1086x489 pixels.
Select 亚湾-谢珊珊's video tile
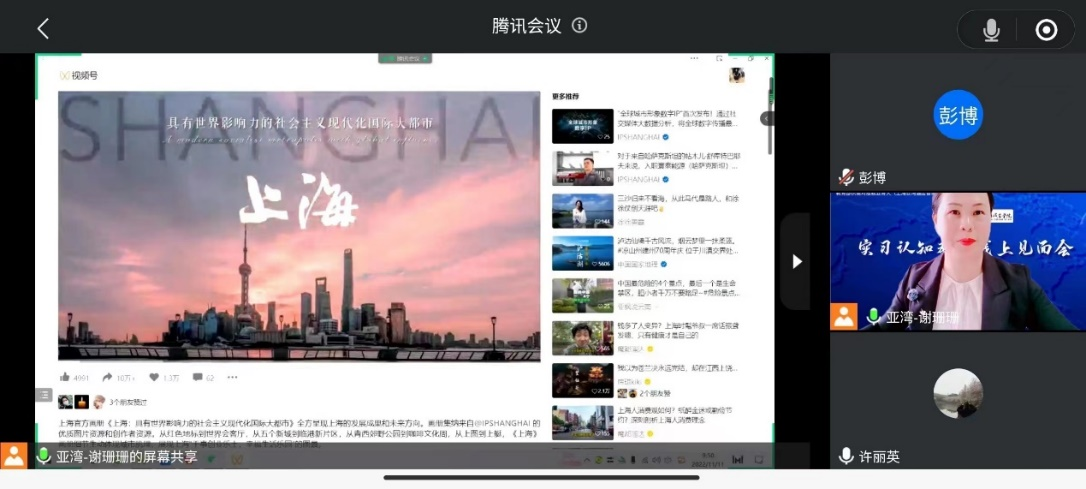pos(958,261)
